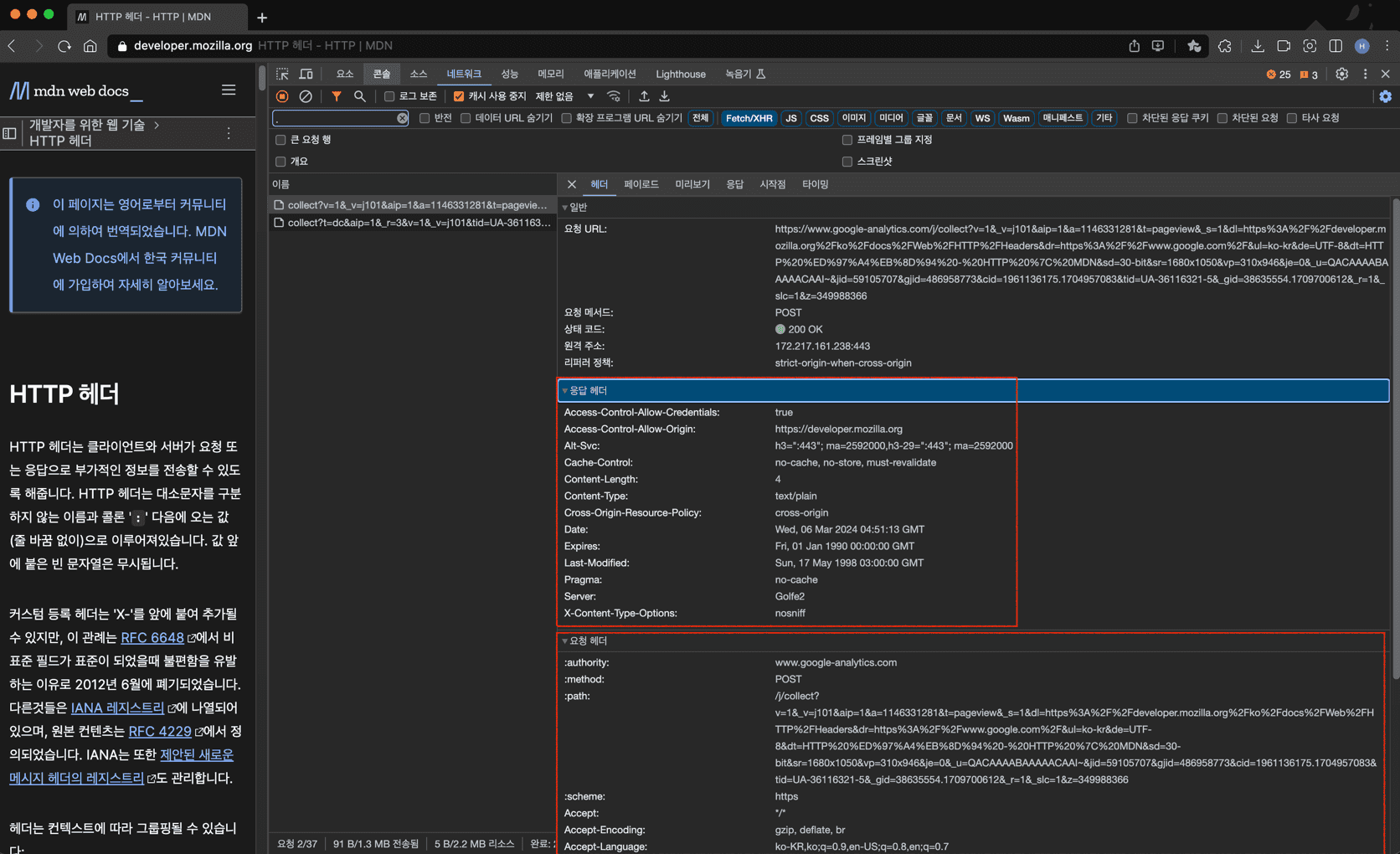
Task: Enable the 개요 checkbox
Action: point(281,162)
